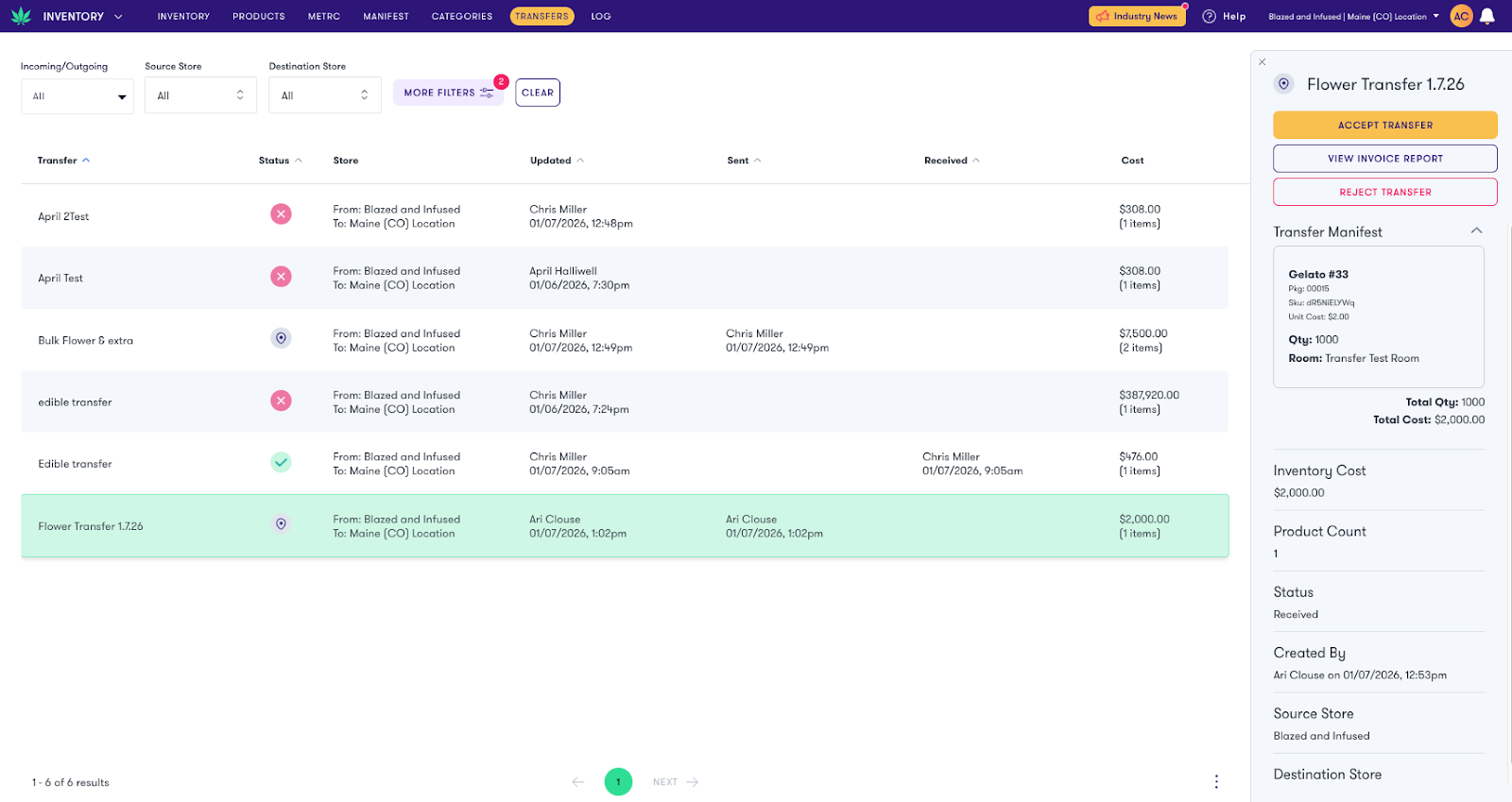Click page 1 pagination button
This screenshot has height=802, width=1512.
pos(618,782)
